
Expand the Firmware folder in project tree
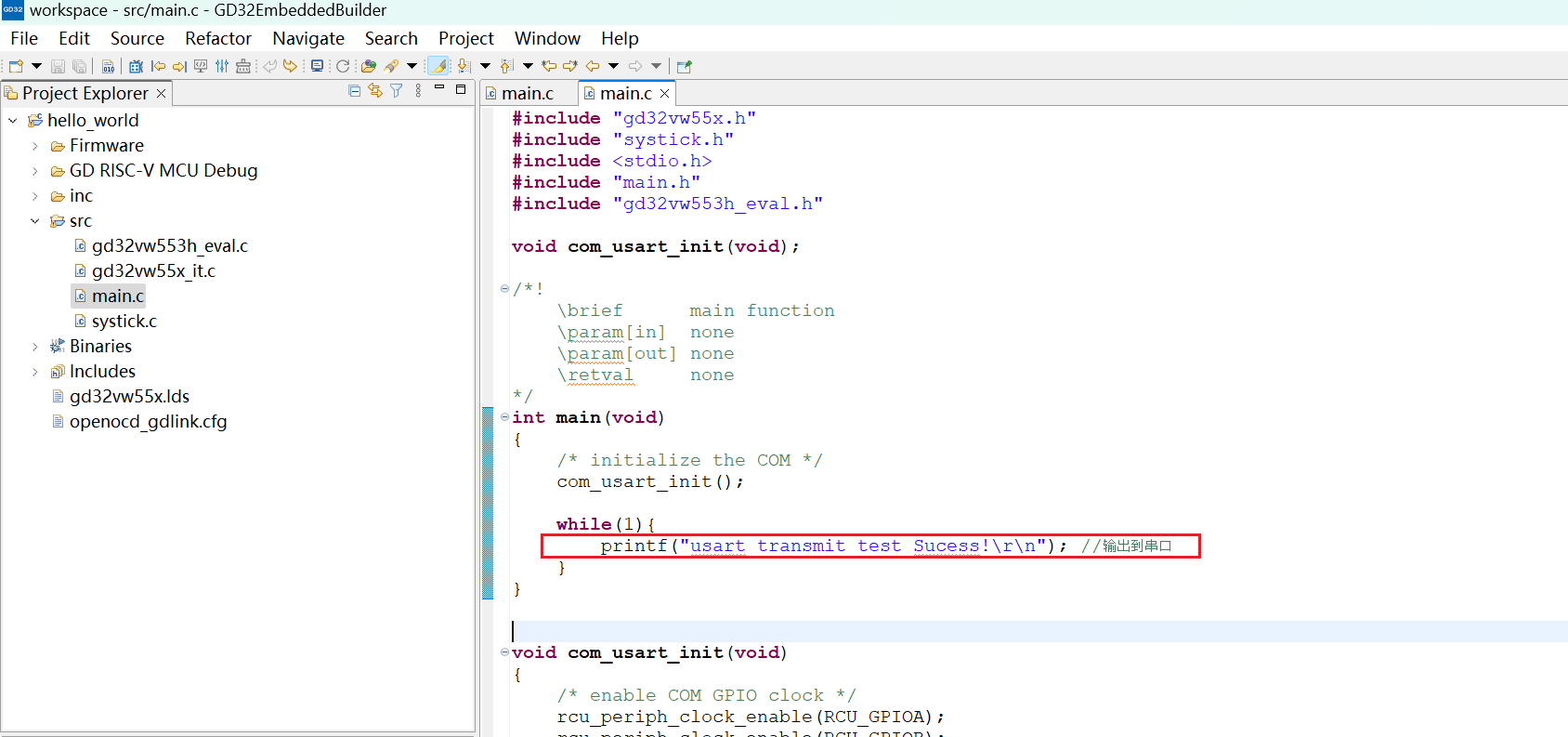(x=35, y=146)
